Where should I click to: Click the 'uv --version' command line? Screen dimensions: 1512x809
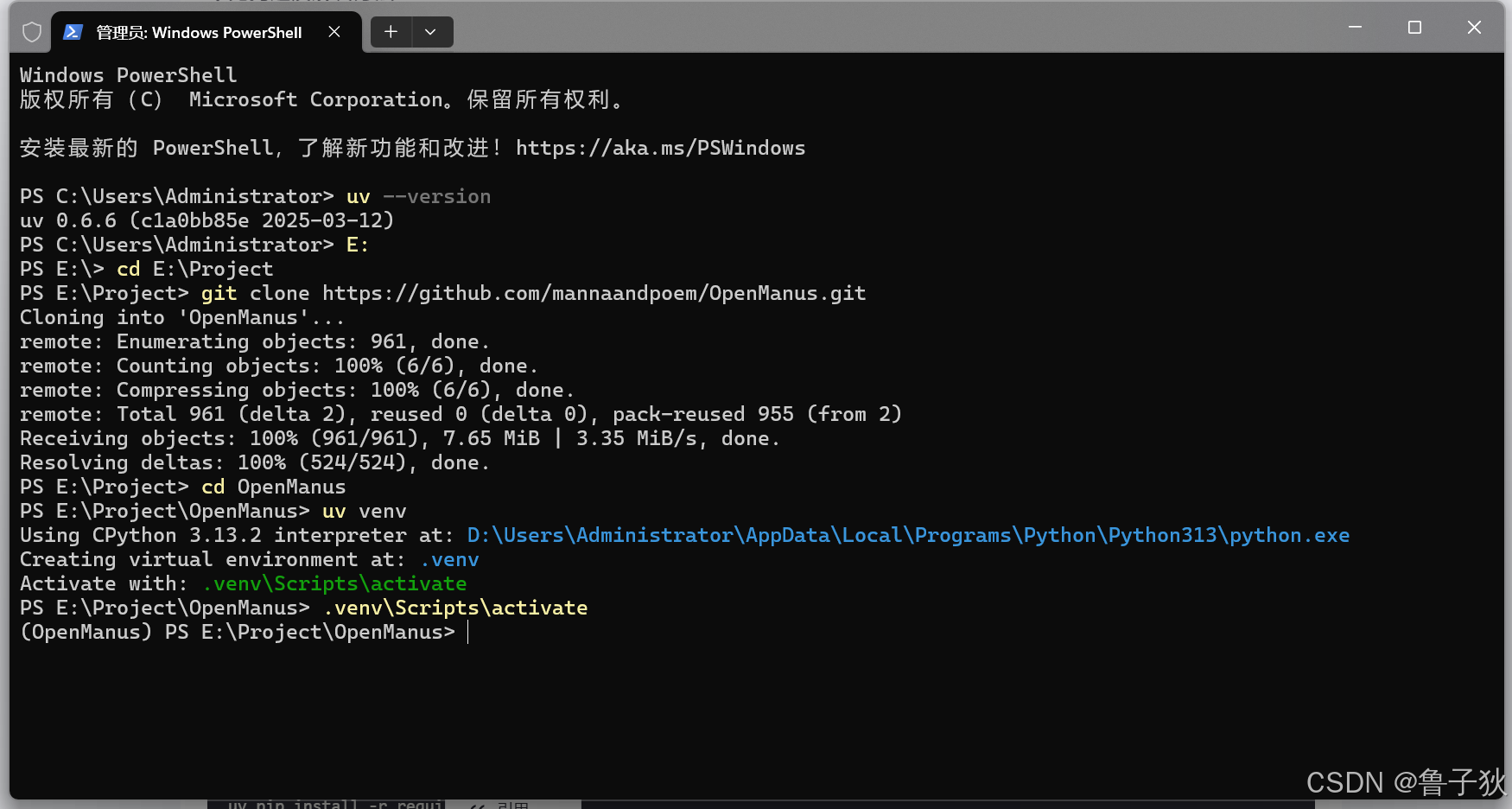point(418,196)
